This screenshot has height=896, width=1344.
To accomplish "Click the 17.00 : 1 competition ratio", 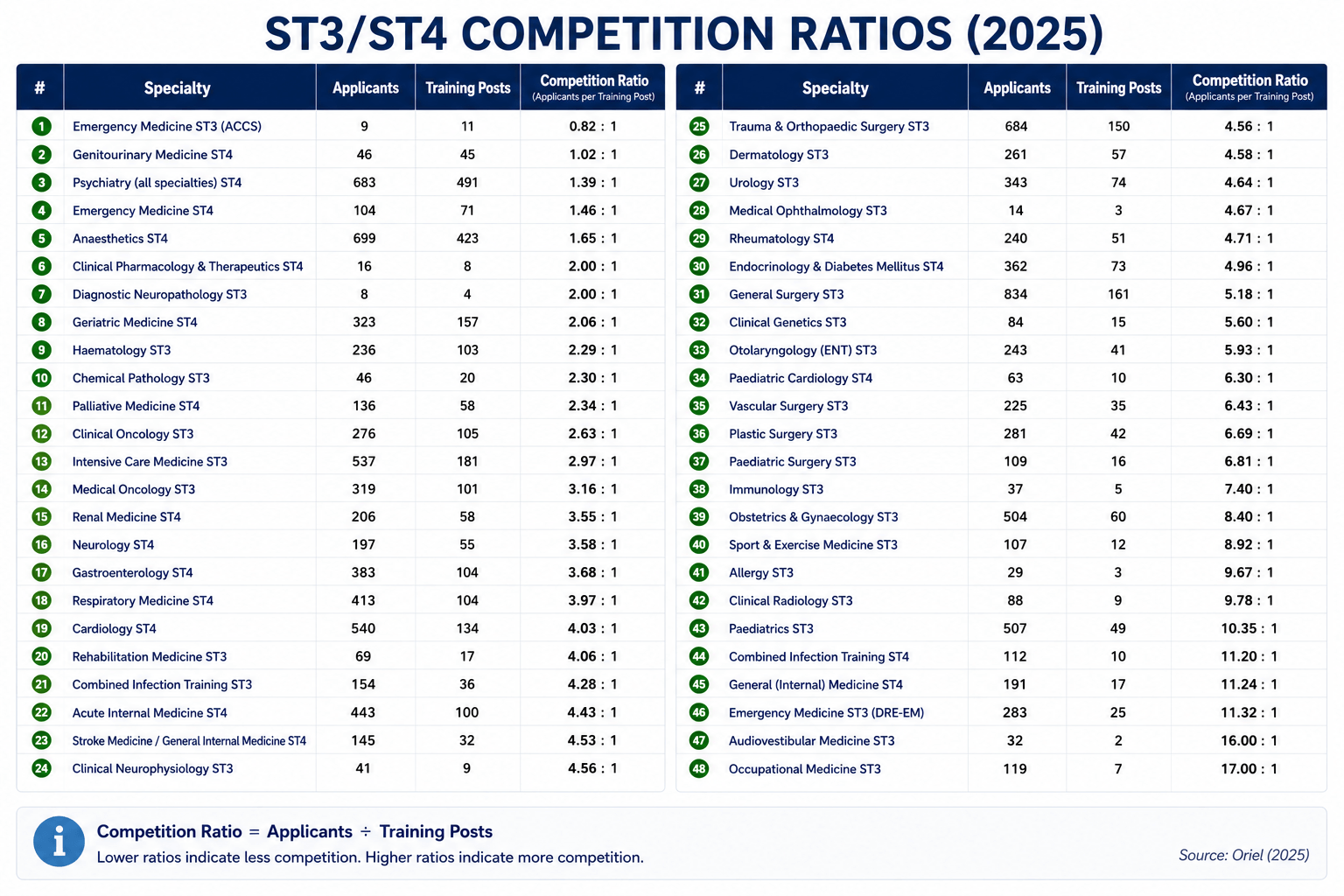I will coord(1249,769).
